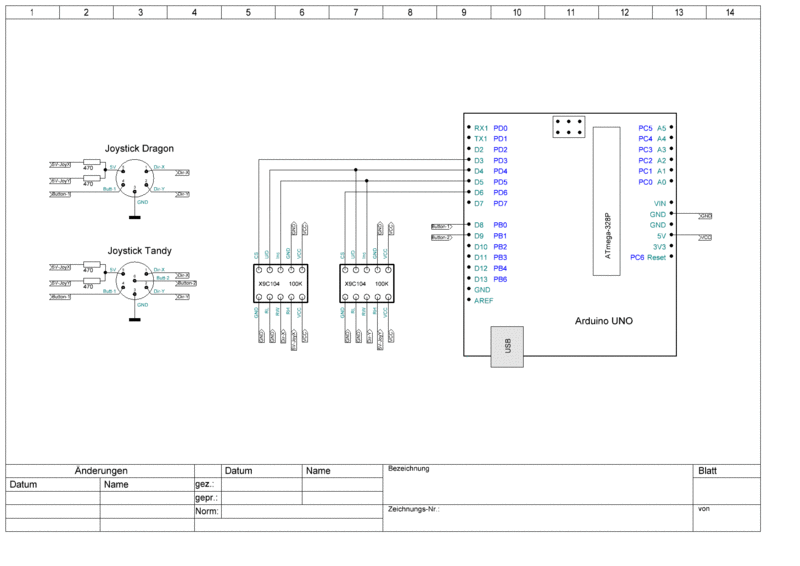Click the PB0 port label
The width and height of the screenshot is (800, 566).
pos(501,225)
